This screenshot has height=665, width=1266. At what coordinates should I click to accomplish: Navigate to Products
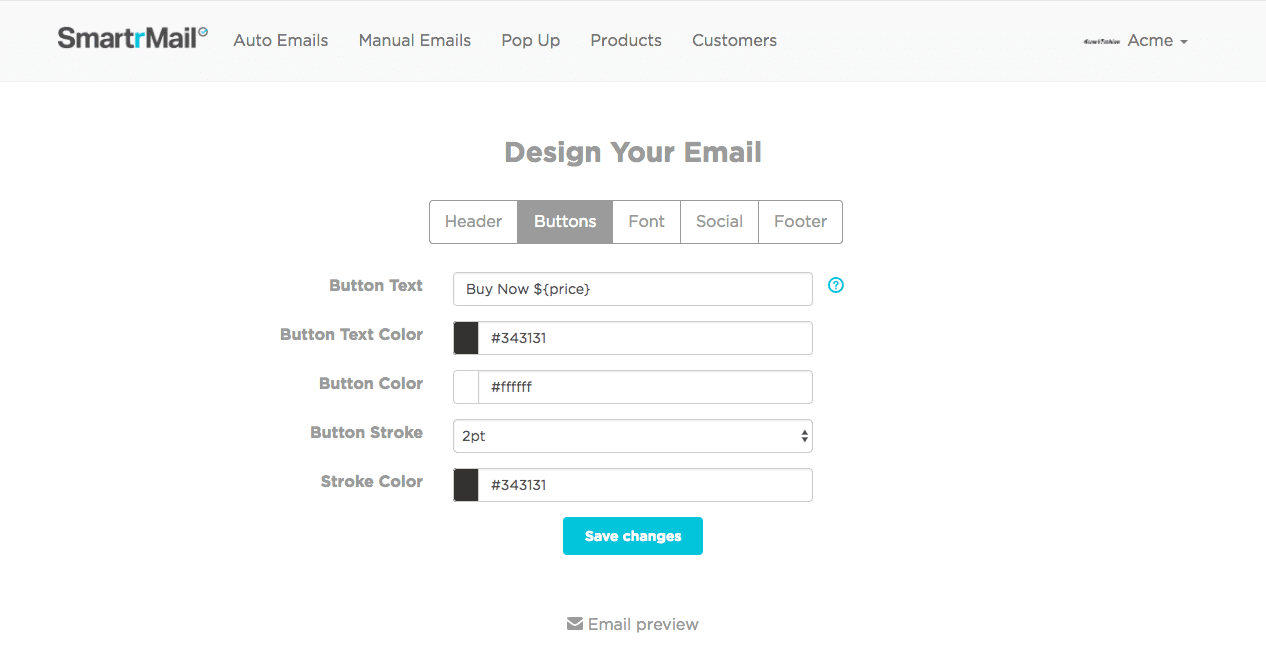(x=626, y=41)
